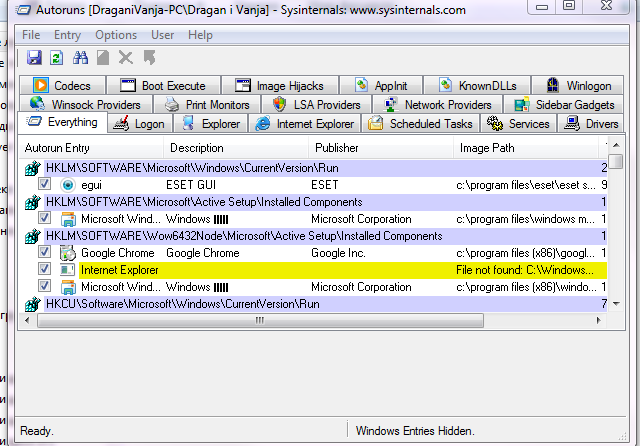The height and width of the screenshot is (446, 640).
Task: Switch to the LSA Providers tab
Action: point(317,104)
